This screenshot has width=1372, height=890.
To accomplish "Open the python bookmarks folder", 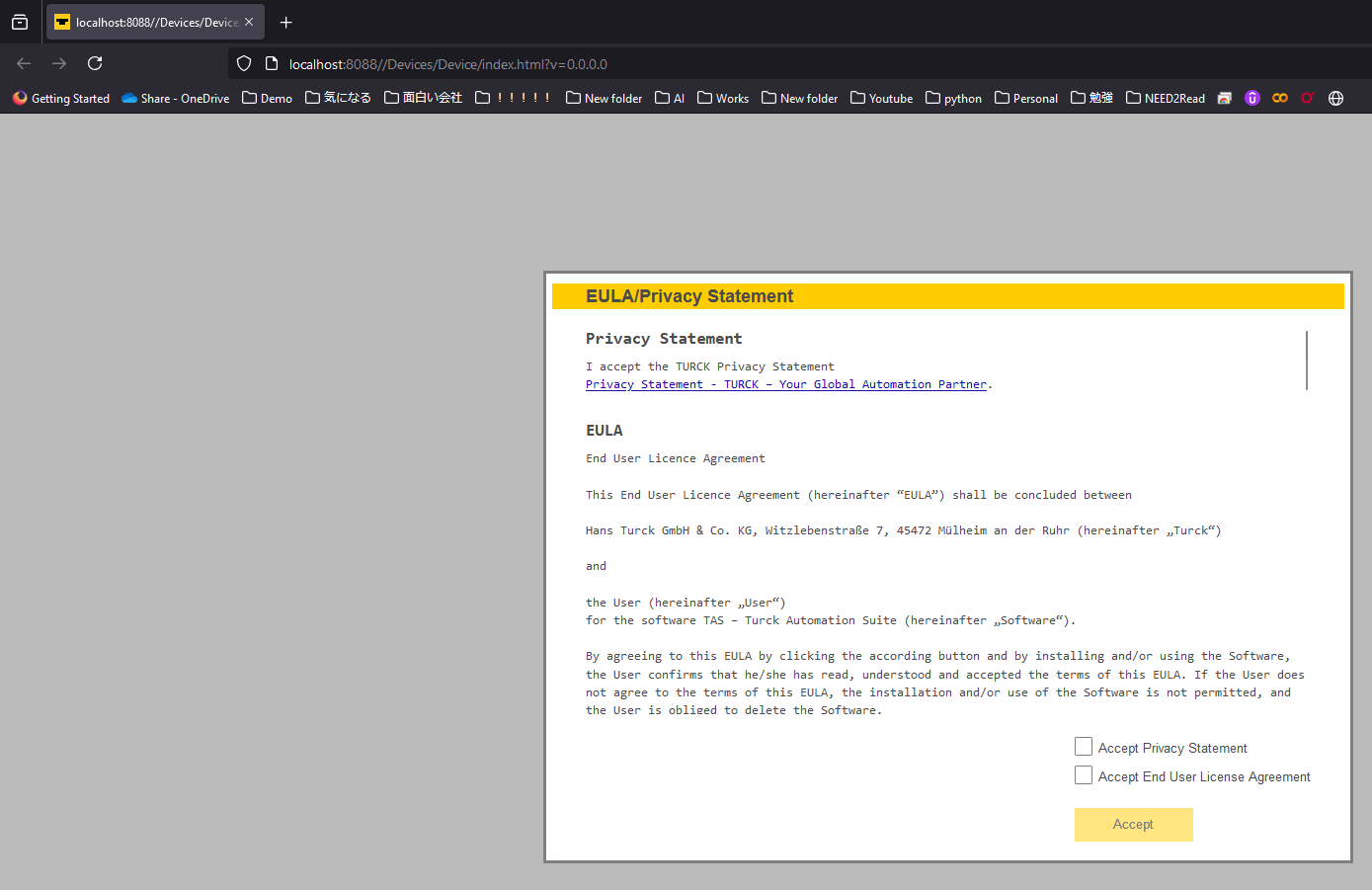I will tap(954, 98).
